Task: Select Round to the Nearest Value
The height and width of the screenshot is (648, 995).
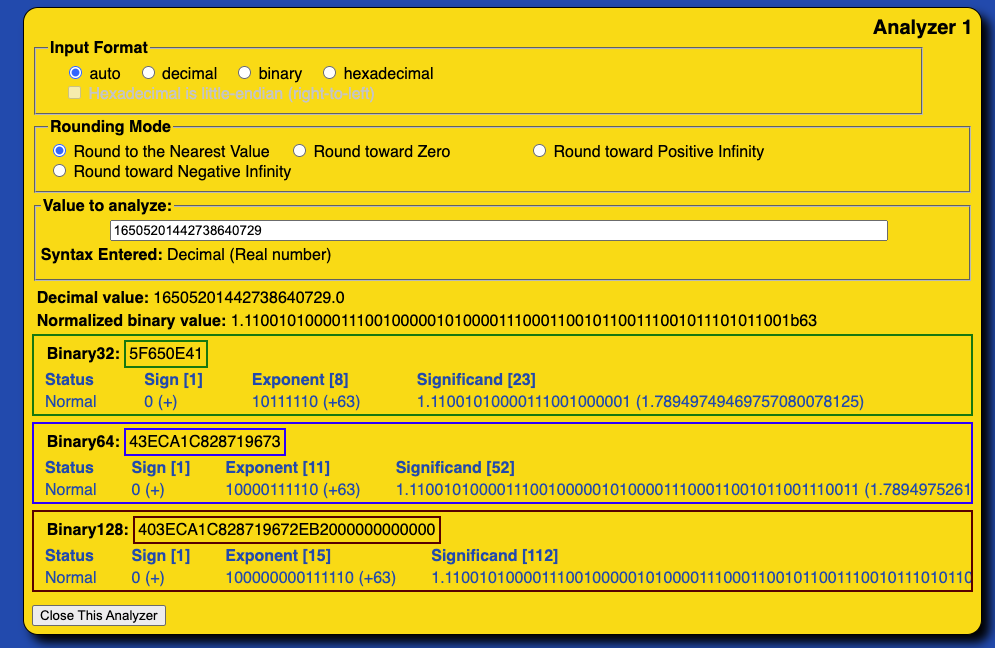Action: (x=60, y=151)
